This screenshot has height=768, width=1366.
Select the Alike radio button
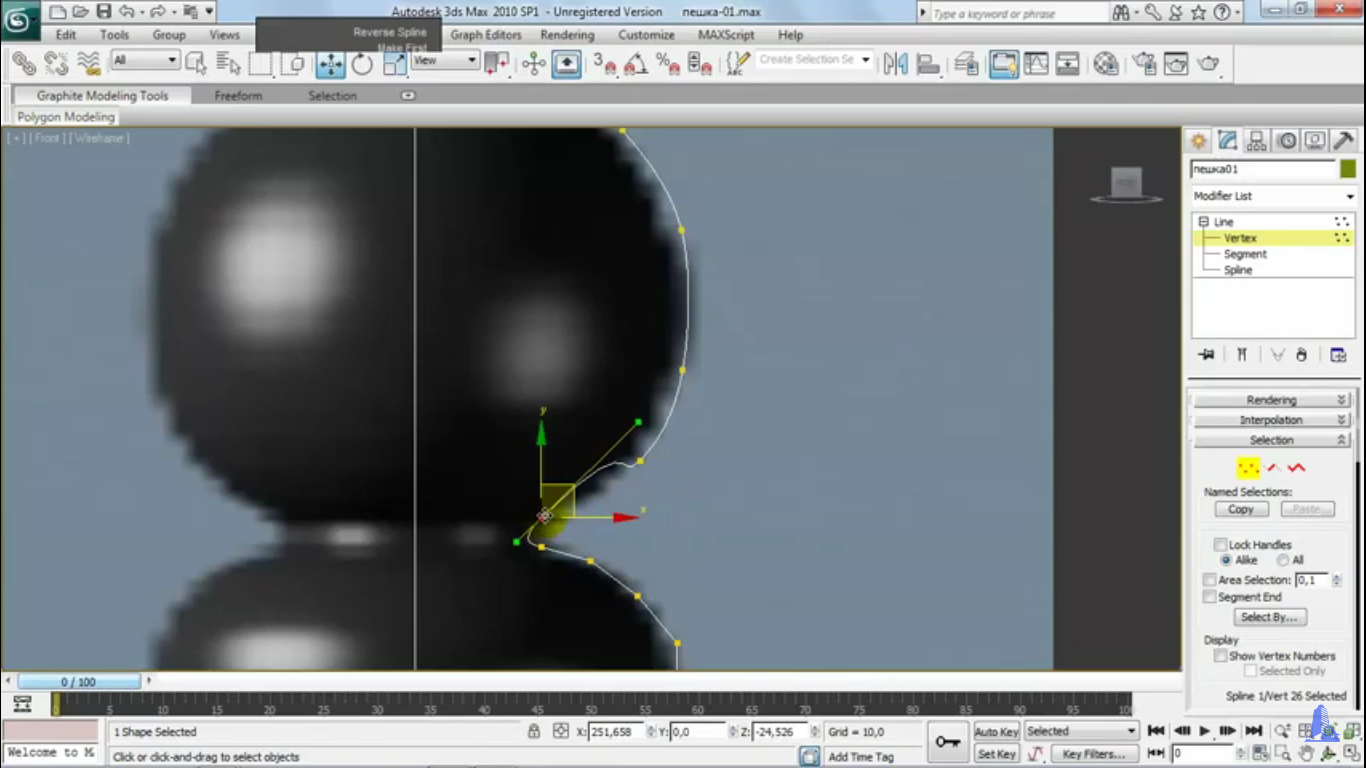(x=1226, y=560)
